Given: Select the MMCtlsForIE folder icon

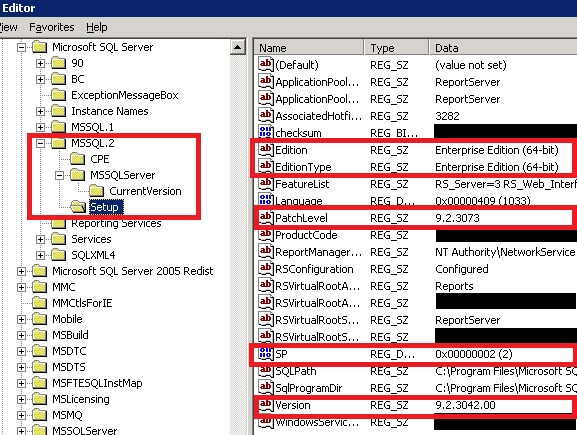Looking at the screenshot, I should [x=40, y=303].
